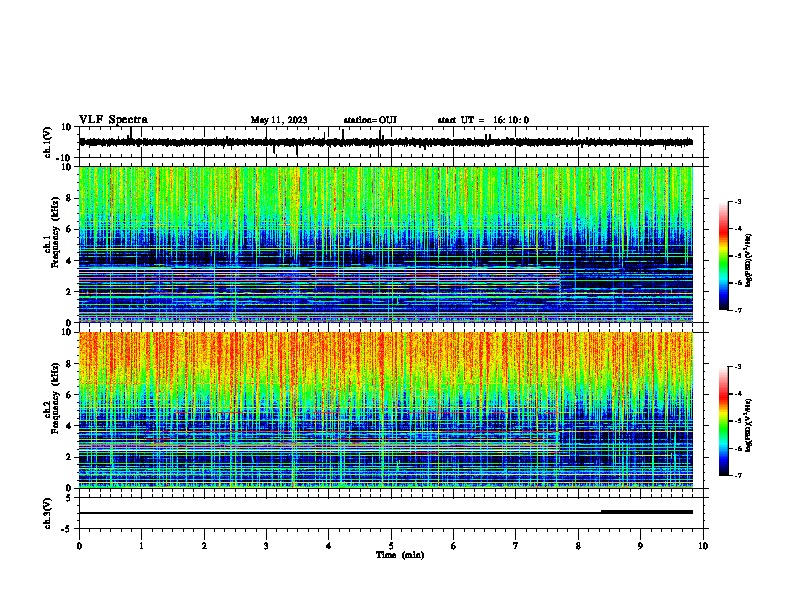Viewport: 792px width, 612px height.
Task: Click the time axis tick label "4"
Action: (x=329, y=546)
